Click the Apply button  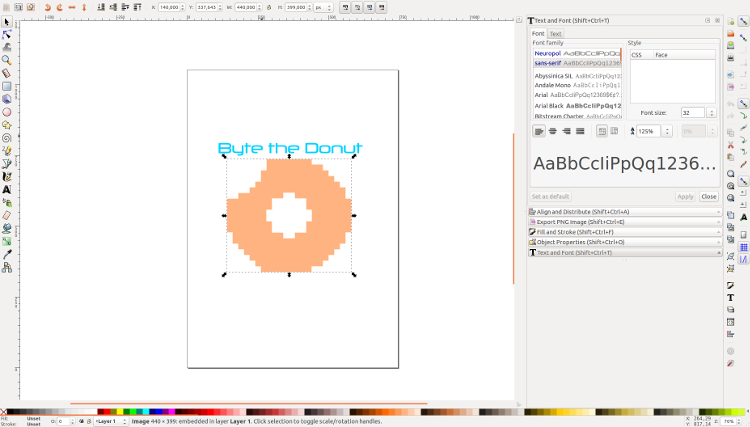(x=685, y=197)
